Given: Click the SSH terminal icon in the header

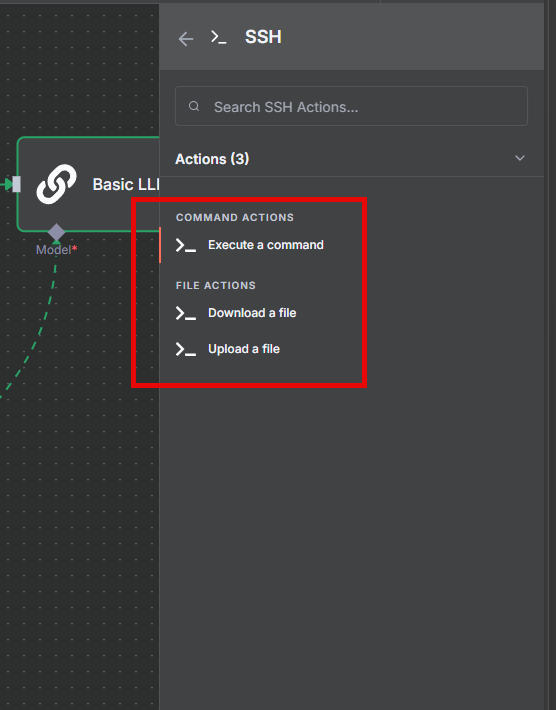Looking at the screenshot, I should [219, 37].
